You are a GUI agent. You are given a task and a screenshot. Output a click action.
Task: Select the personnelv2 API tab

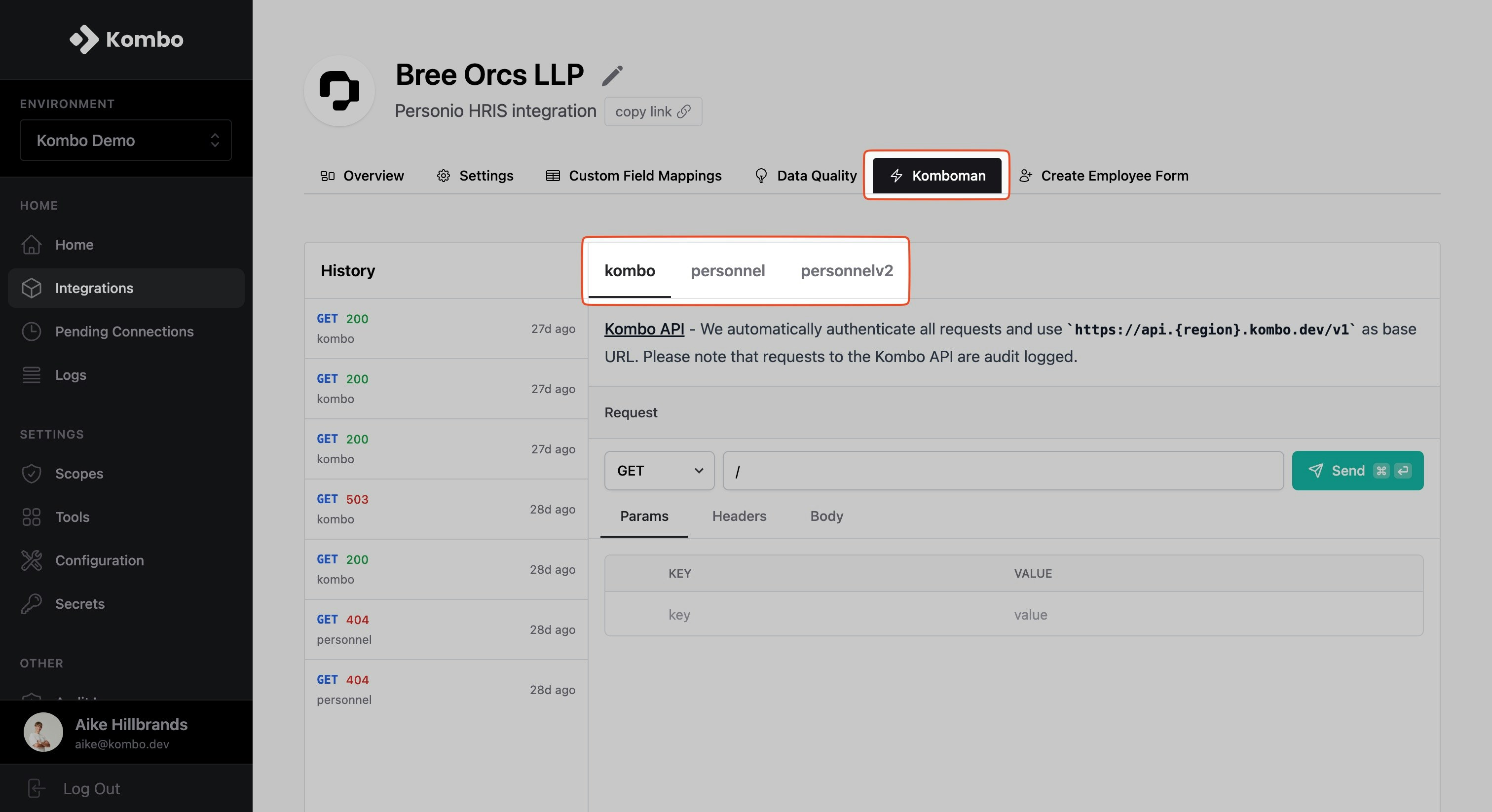pos(847,271)
